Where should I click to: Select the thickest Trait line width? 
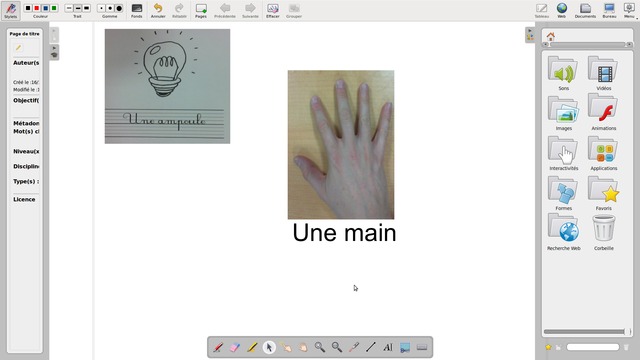pyautogui.click(x=87, y=8)
